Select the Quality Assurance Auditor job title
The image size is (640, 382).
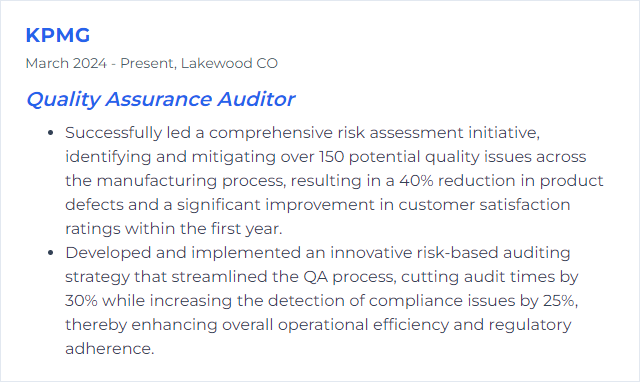click(x=160, y=100)
